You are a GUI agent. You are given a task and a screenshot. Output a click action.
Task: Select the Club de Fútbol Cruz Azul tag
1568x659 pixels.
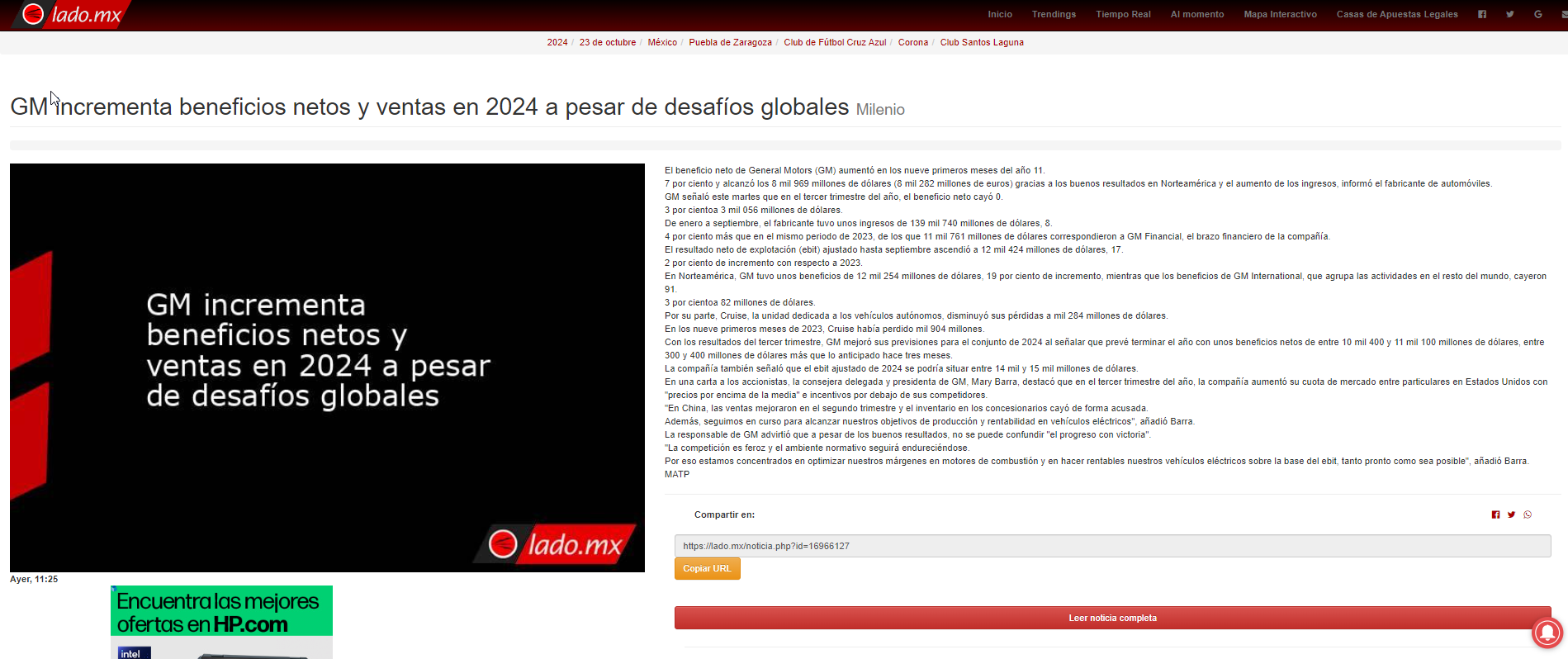click(x=835, y=42)
